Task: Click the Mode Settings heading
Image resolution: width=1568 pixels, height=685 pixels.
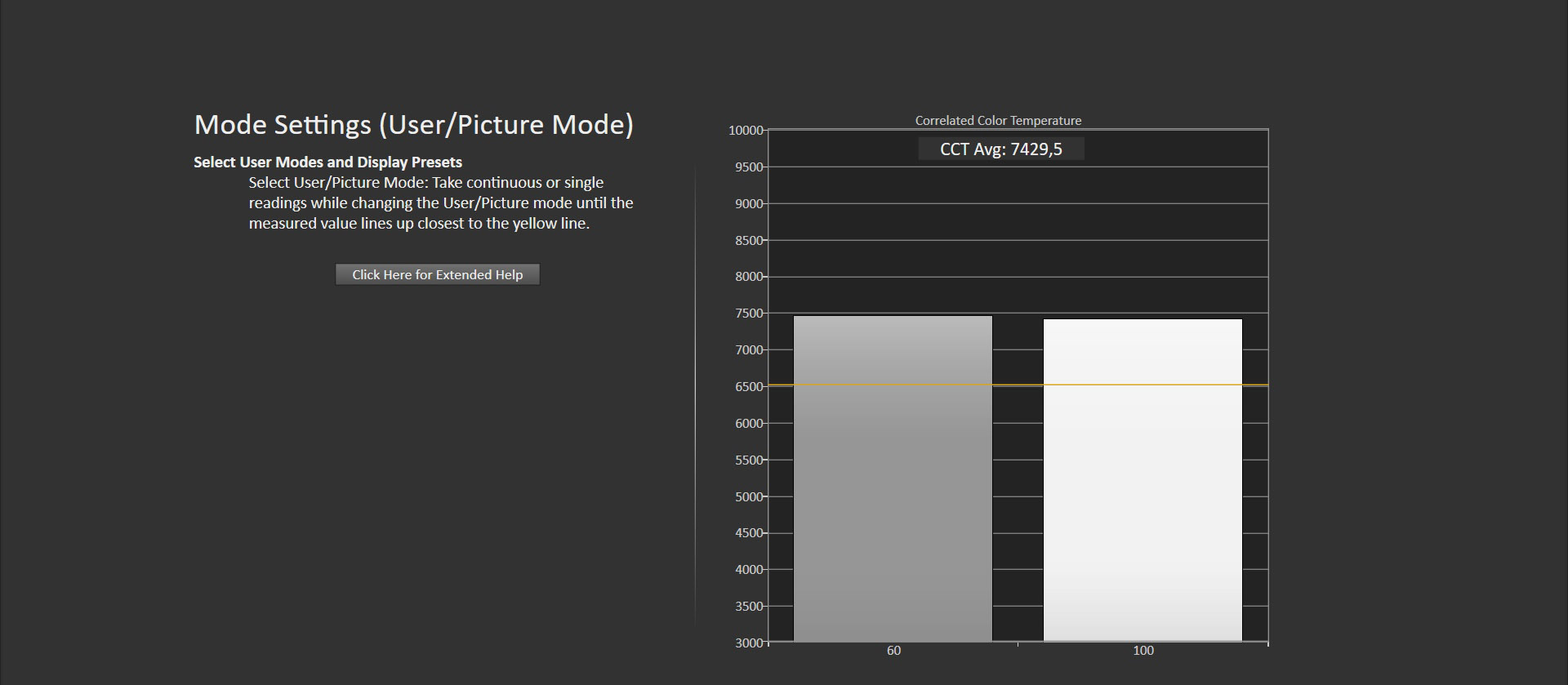Action: (413, 125)
